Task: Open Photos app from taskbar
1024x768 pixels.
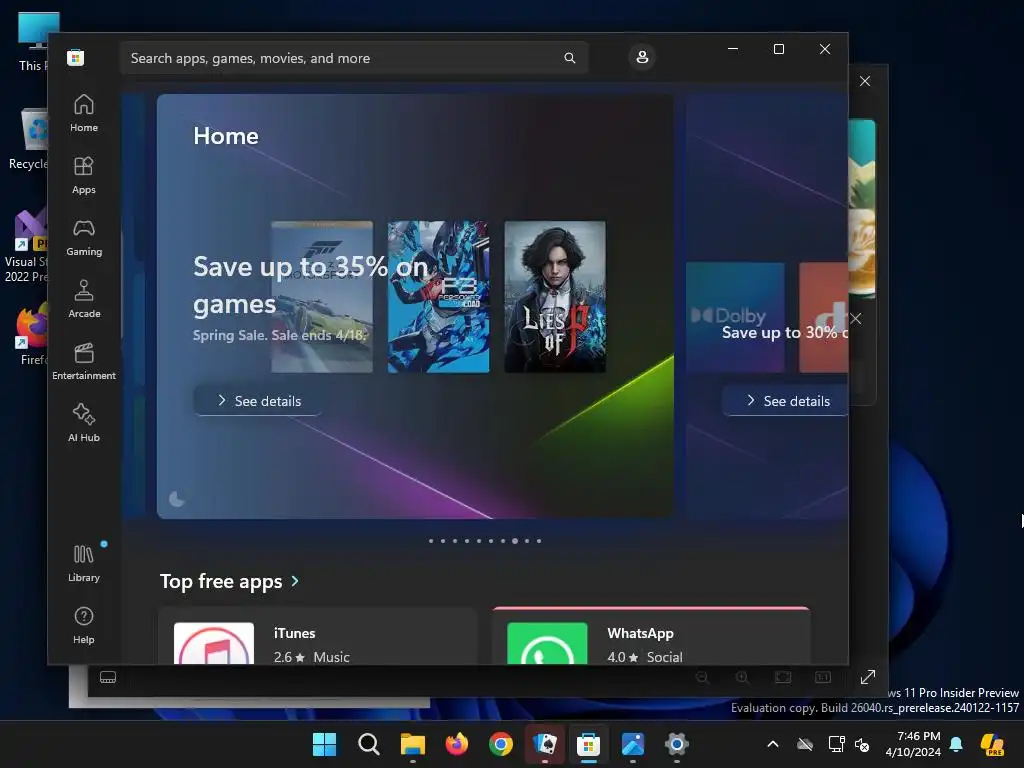Action: 633,744
